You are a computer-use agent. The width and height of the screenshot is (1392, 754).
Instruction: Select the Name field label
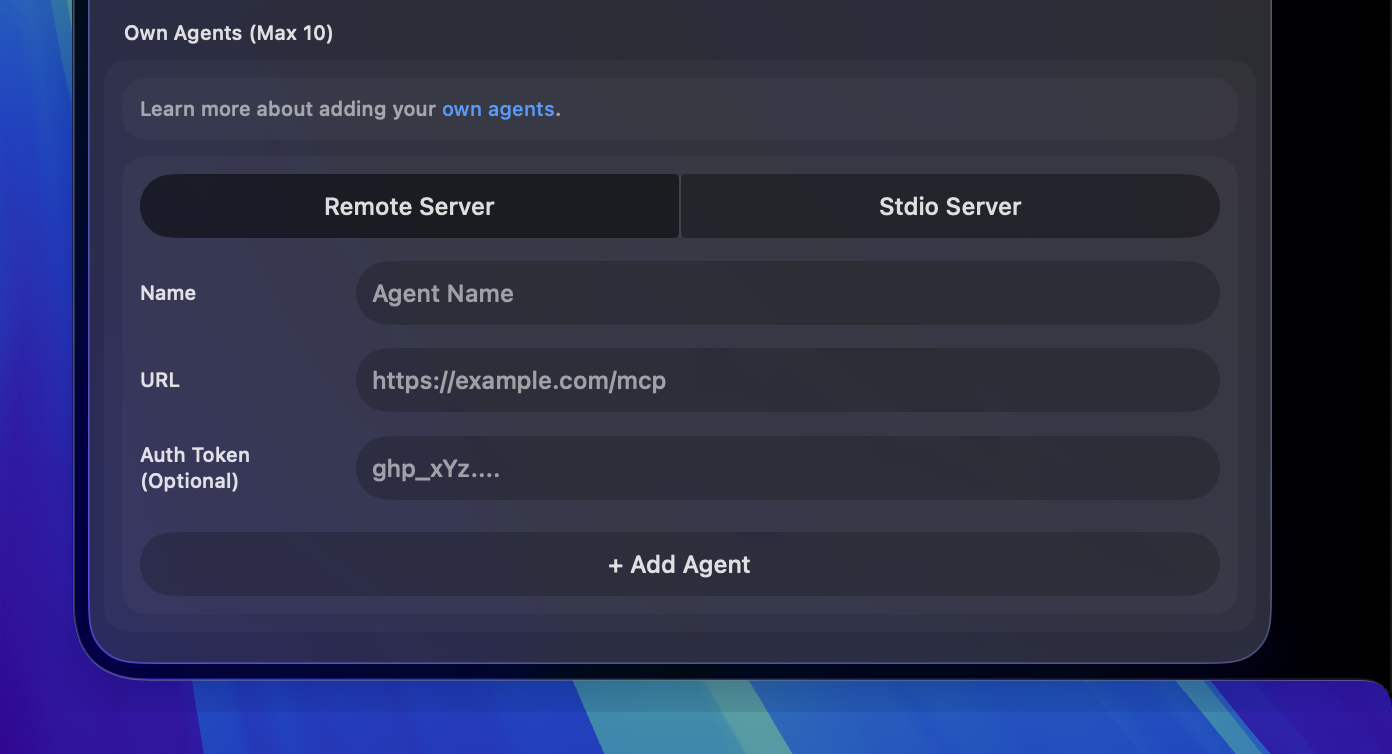[x=167, y=292]
